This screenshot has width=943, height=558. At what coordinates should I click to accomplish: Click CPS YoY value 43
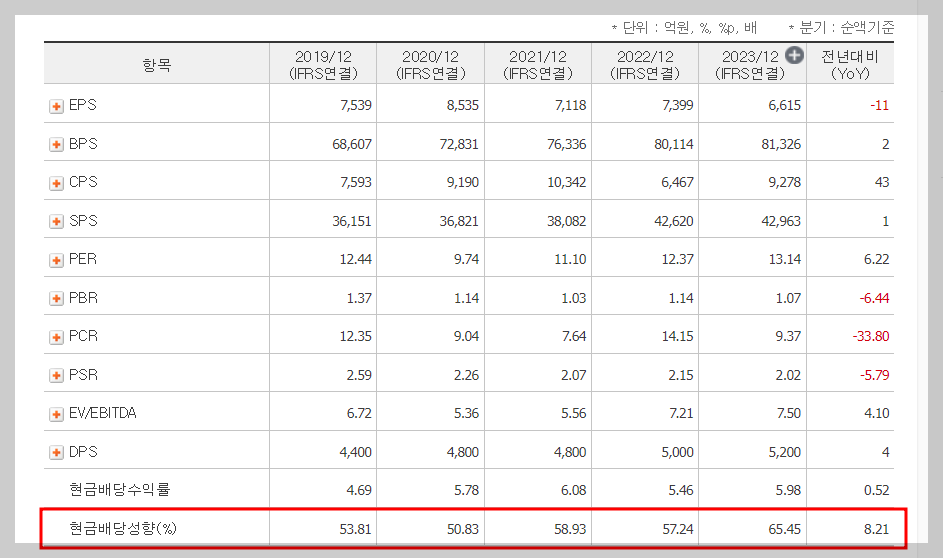point(882,182)
